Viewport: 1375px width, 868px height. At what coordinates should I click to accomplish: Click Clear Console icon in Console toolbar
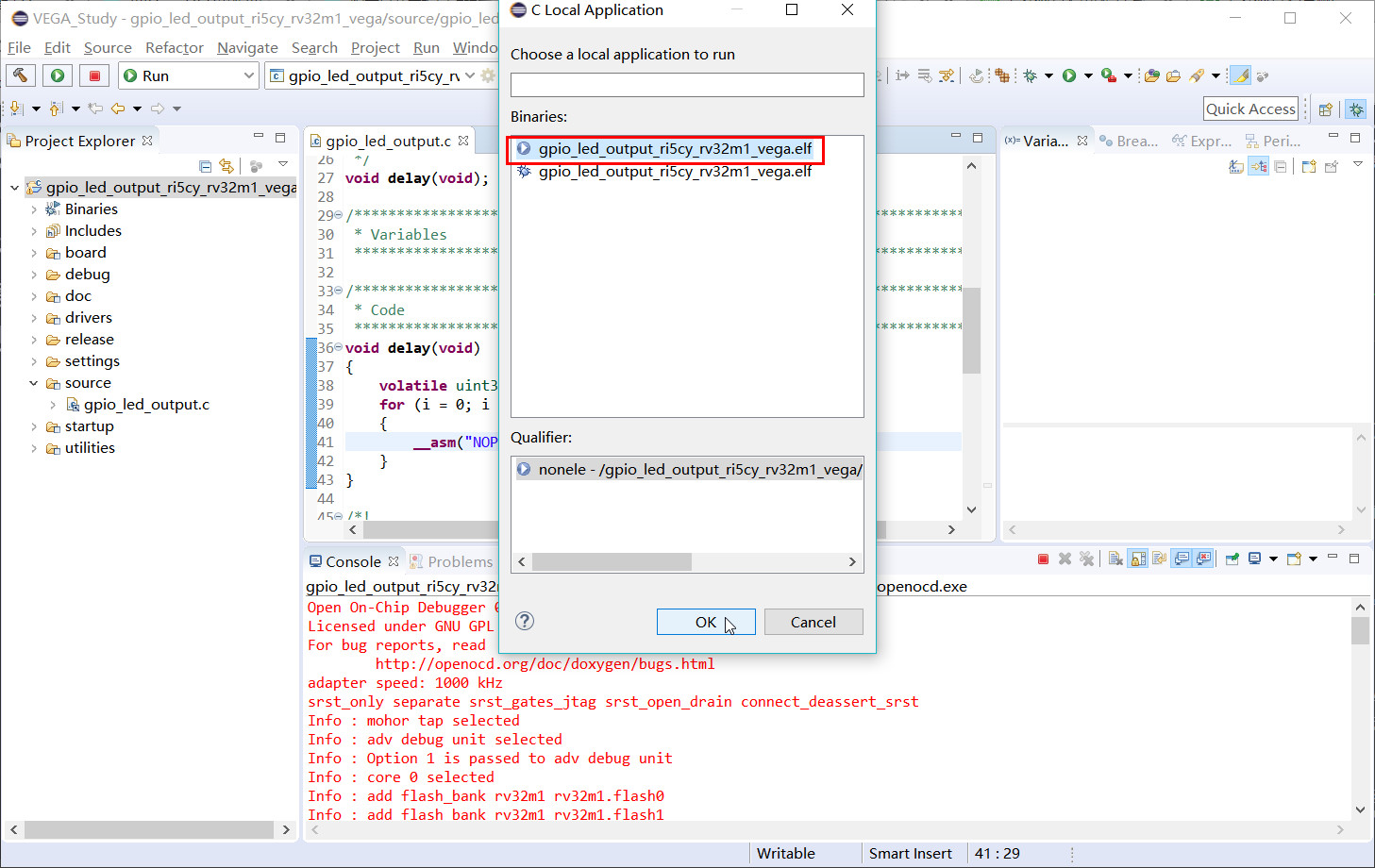coord(1115,559)
